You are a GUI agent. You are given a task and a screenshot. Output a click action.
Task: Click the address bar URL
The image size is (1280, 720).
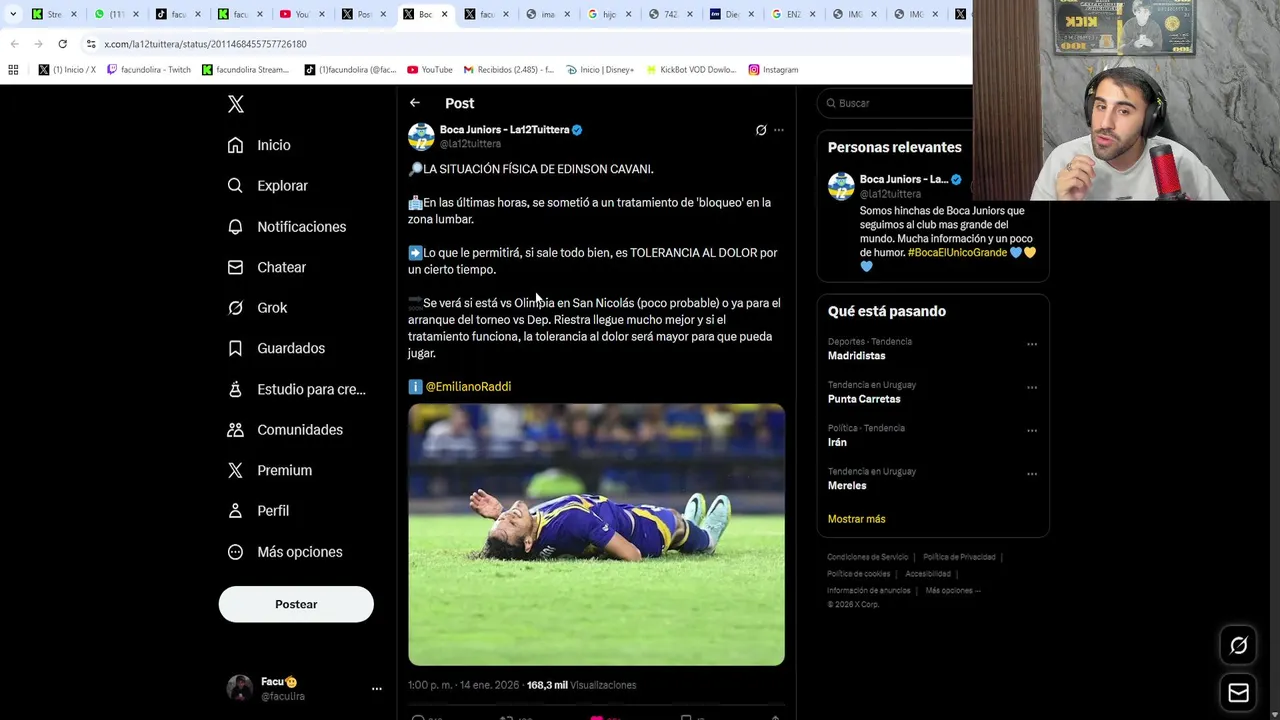(205, 44)
